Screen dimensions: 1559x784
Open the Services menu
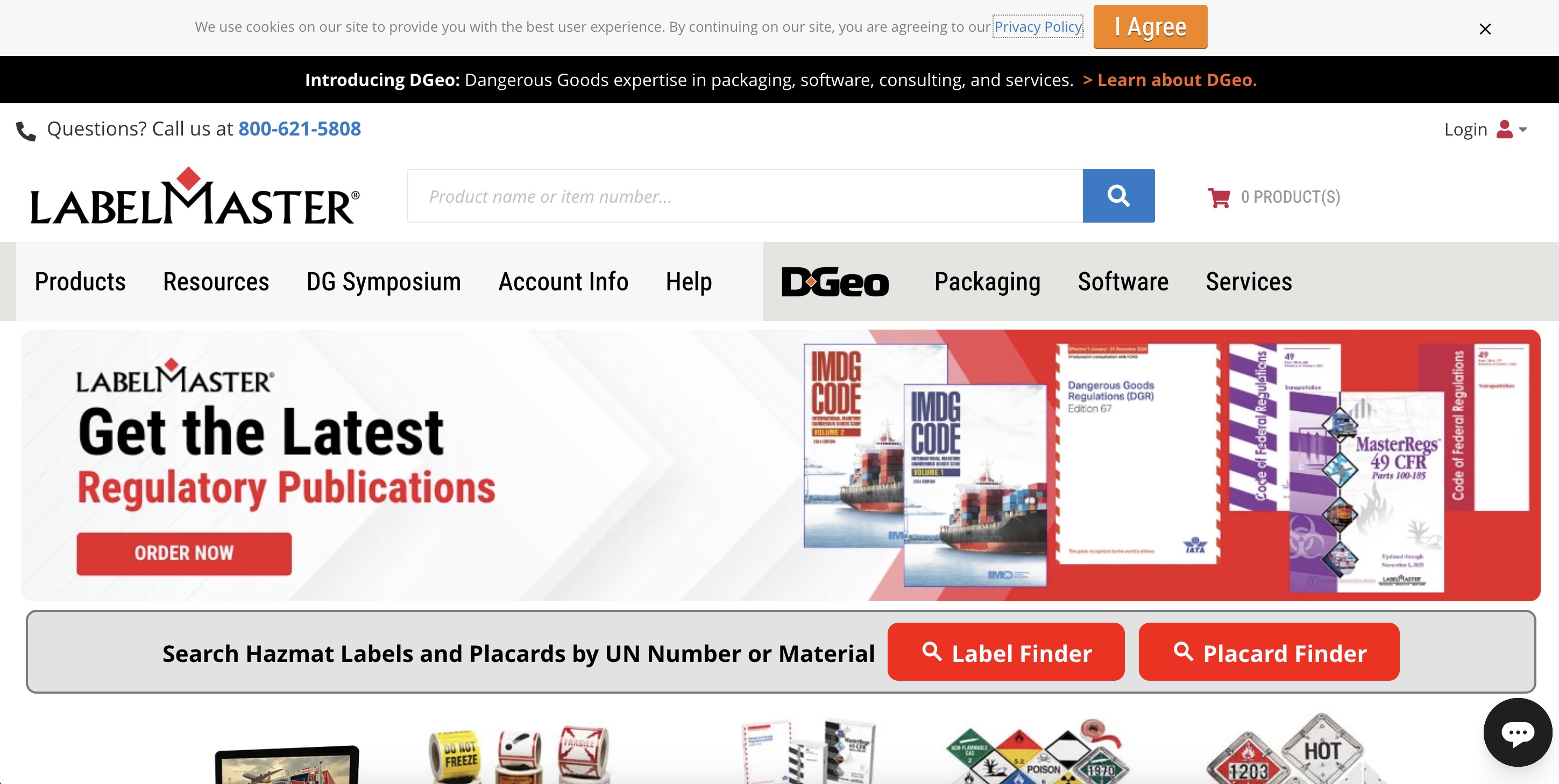coord(1249,281)
